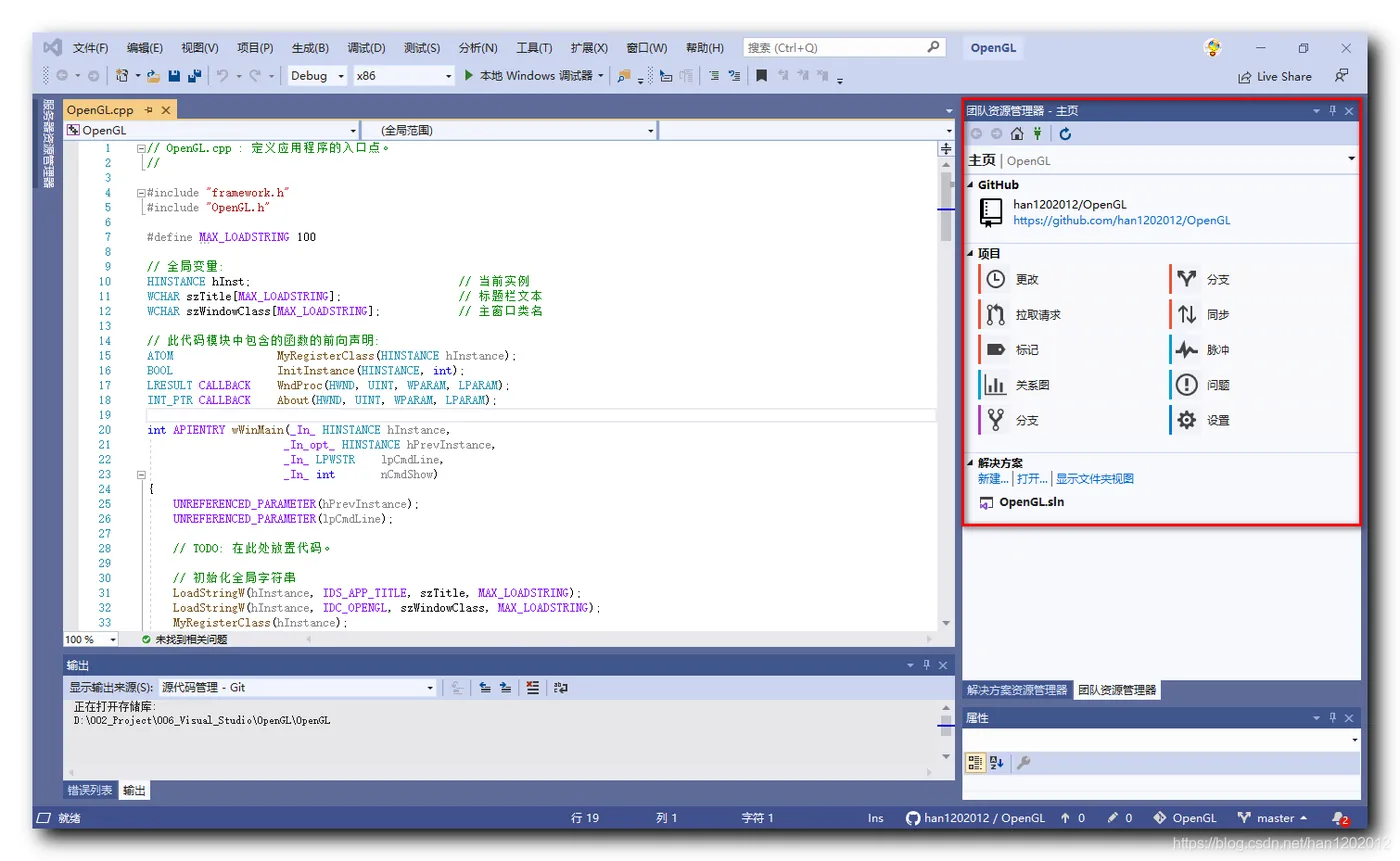Open the 工具(T) menu
This screenshot has height=861, width=1400.
click(534, 47)
